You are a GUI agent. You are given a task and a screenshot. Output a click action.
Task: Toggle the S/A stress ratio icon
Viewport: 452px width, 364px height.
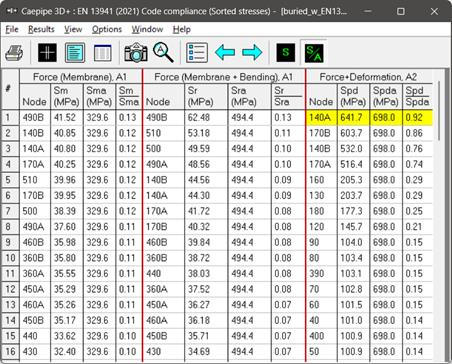click(x=314, y=53)
